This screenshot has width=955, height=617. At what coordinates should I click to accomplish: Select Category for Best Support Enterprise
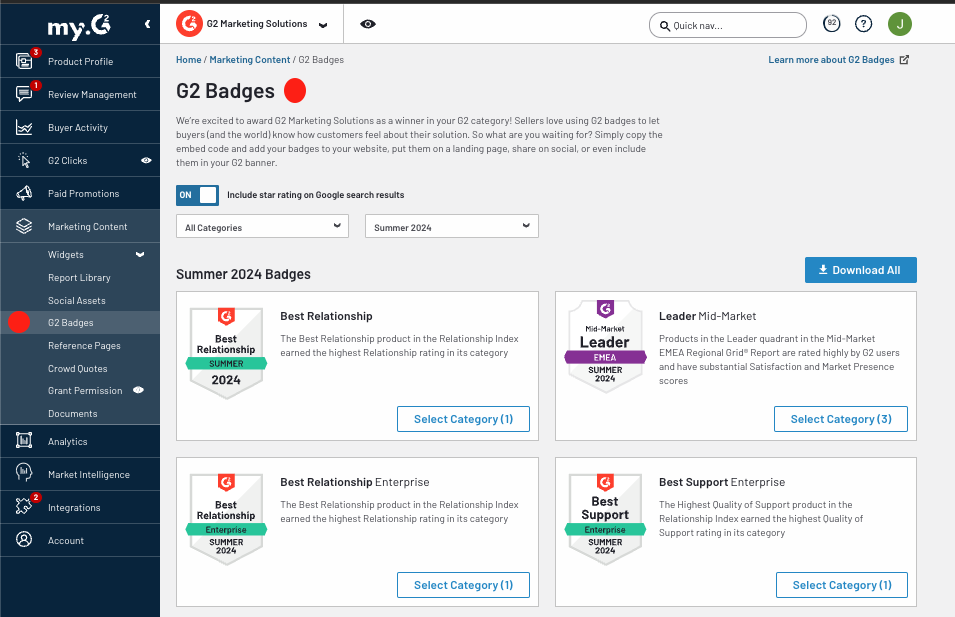842,585
